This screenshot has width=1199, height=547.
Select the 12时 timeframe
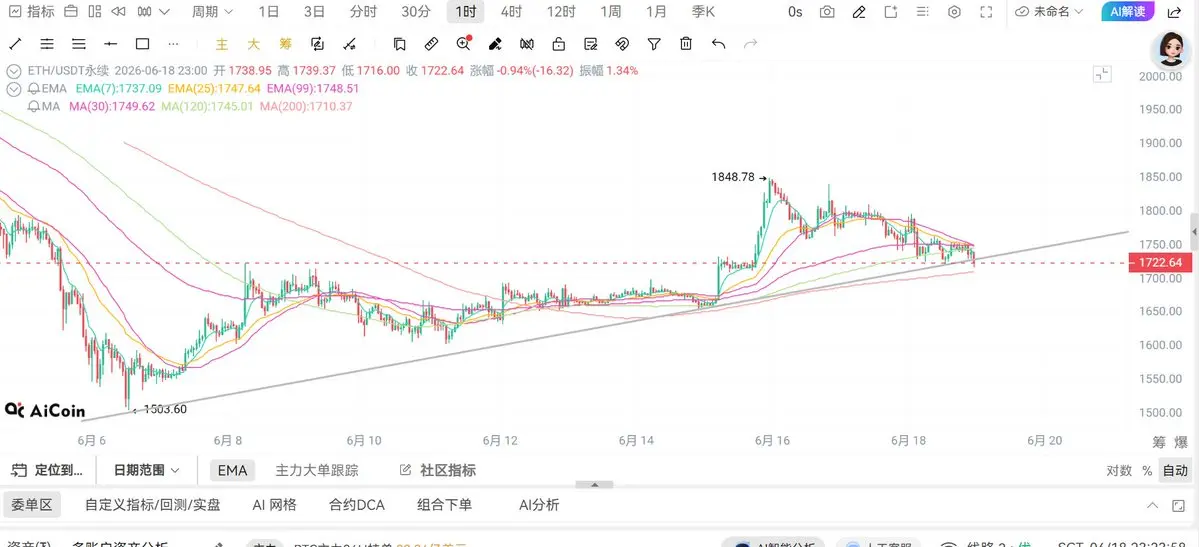click(561, 11)
